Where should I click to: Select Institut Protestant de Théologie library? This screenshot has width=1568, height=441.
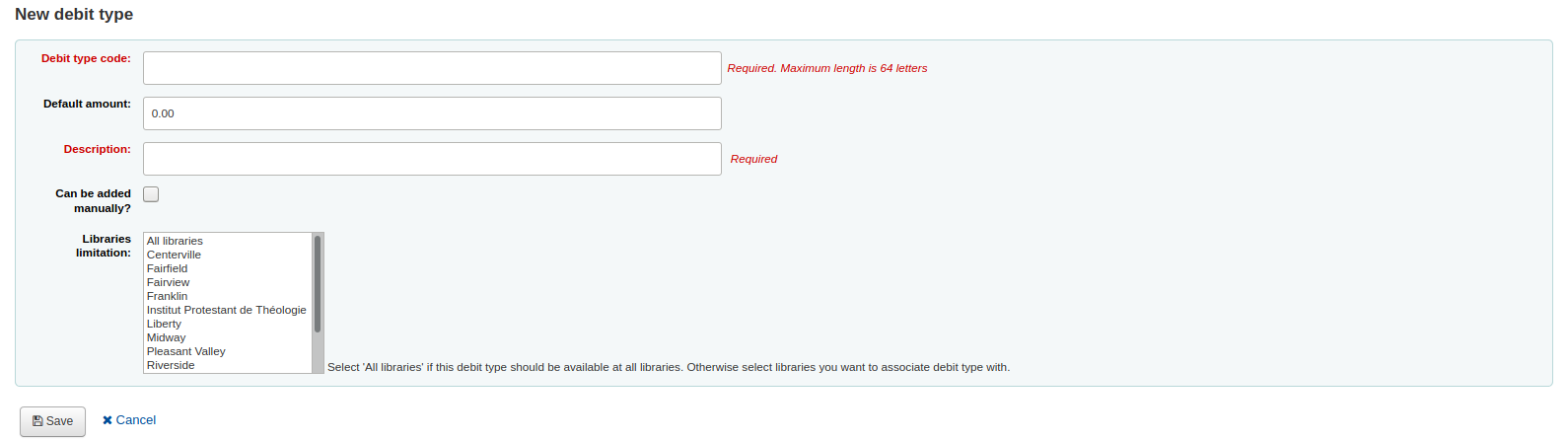(x=227, y=310)
